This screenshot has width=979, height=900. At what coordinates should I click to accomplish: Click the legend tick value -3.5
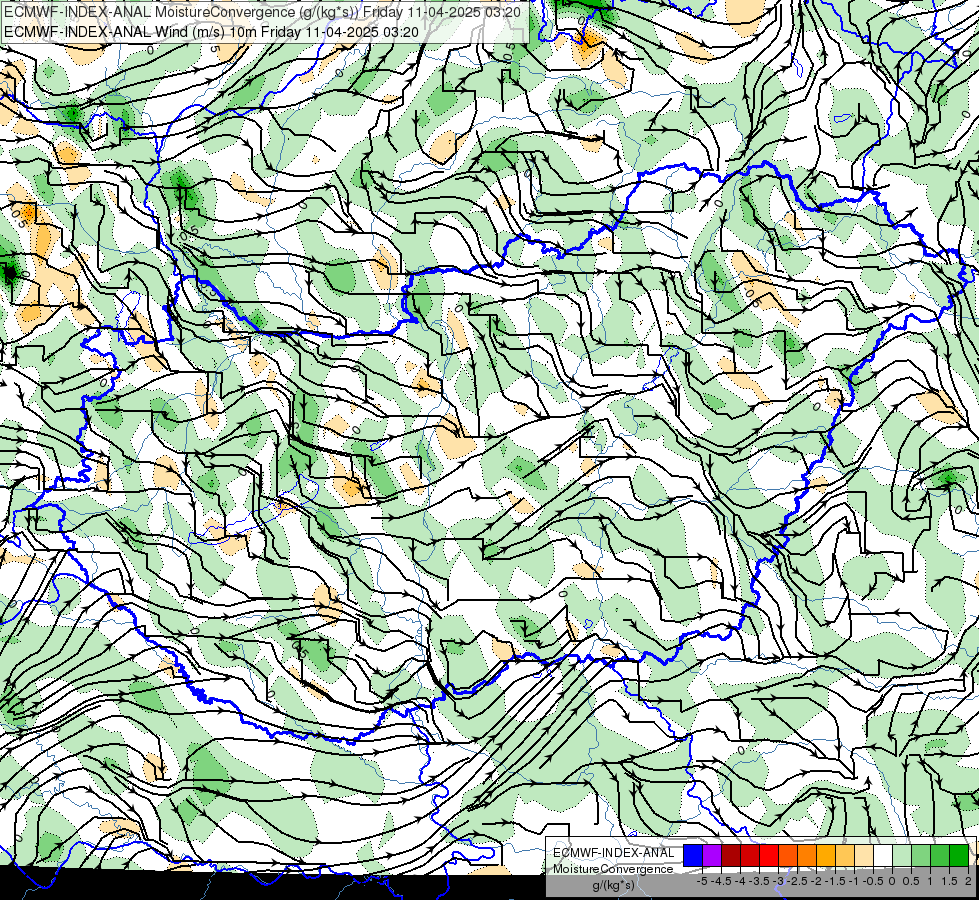point(759,881)
